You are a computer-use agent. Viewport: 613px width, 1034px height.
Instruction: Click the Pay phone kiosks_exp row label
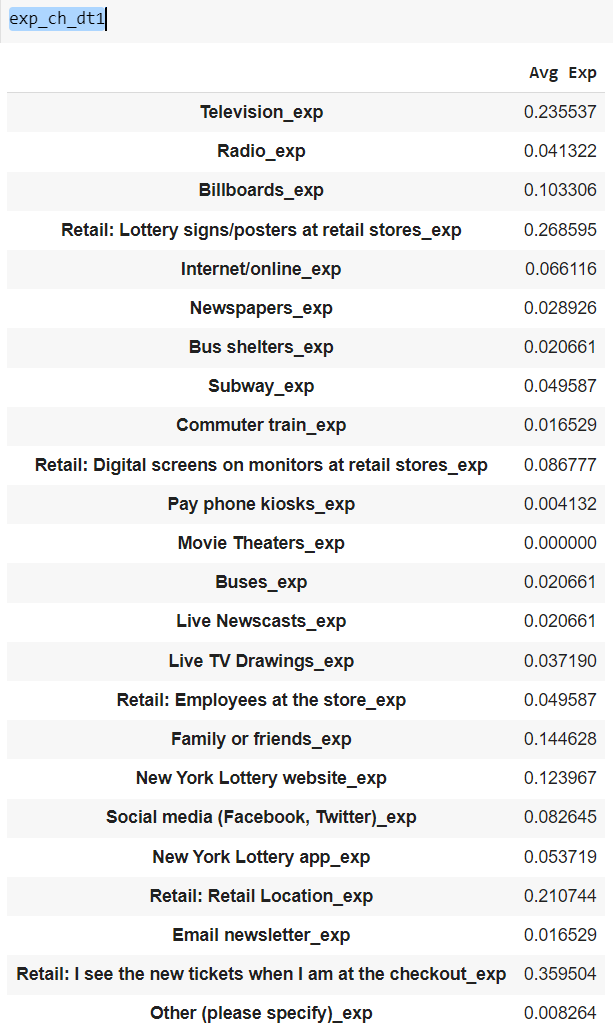click(x=261, y=504)
